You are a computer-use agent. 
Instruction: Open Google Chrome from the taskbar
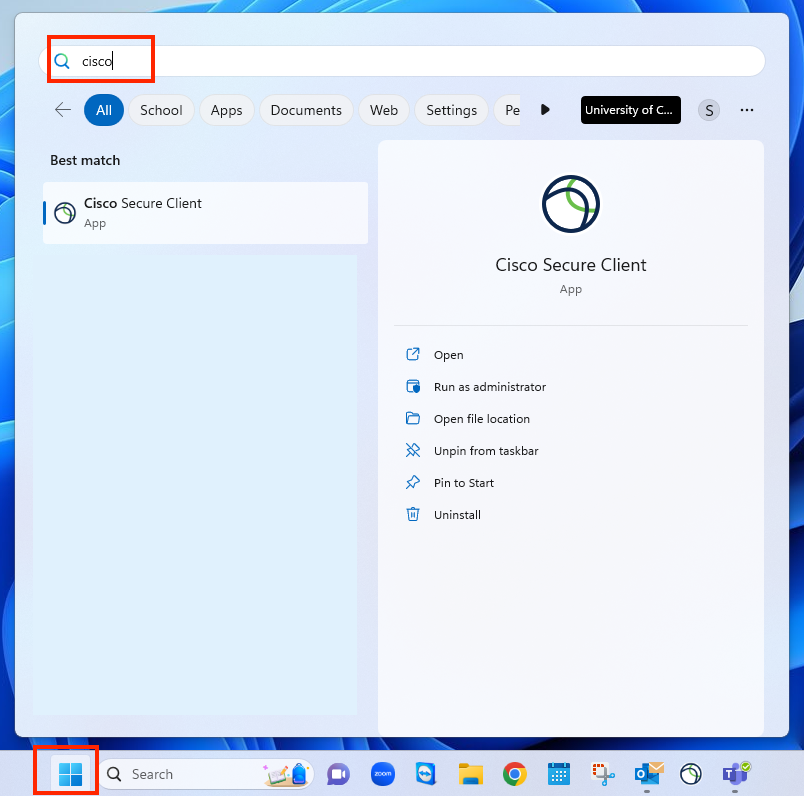point(514,774)
